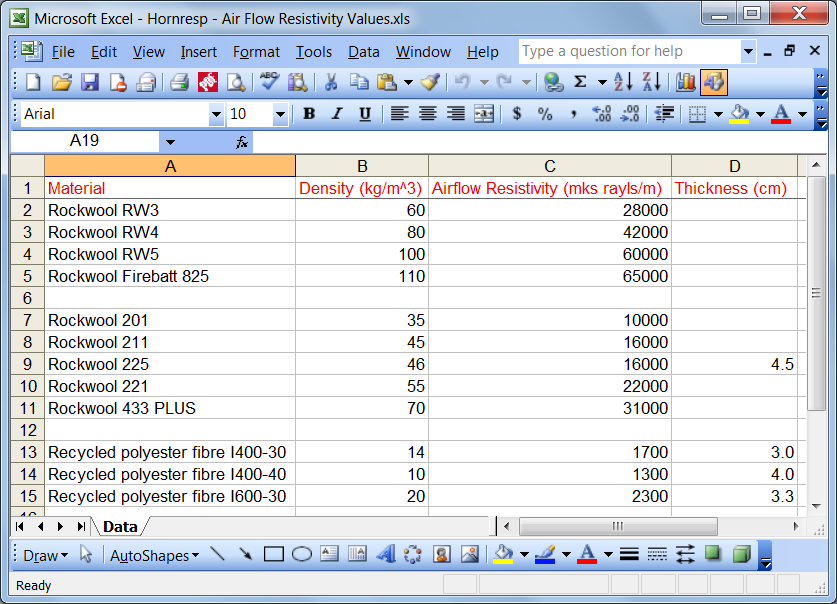This screenshot has width=837, height=604.
Task: Toggle the Select Objects arrow pointer
Action: coord(85,554)
